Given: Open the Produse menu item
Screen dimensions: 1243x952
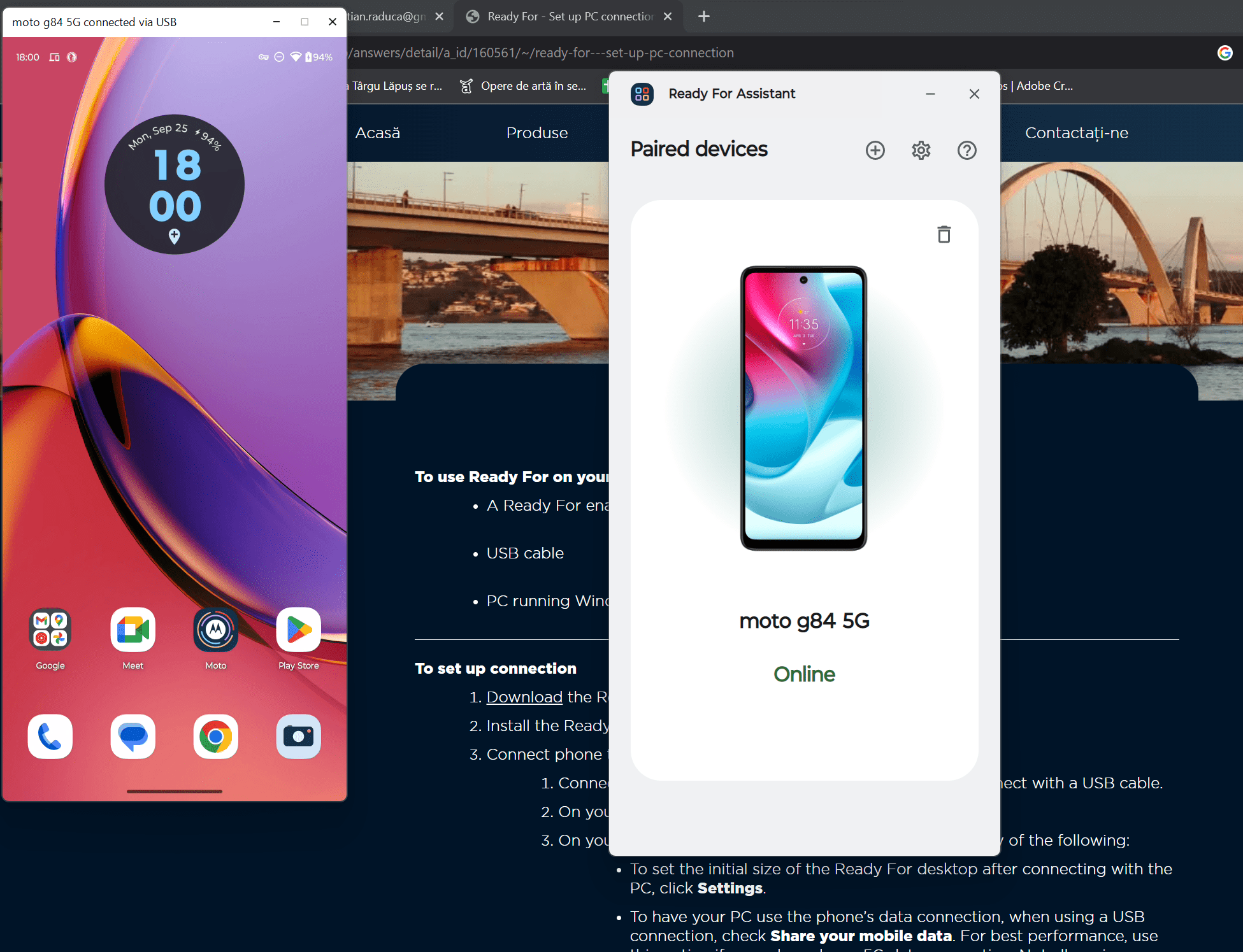Looking at the screenshot, I should click(536, 133).
